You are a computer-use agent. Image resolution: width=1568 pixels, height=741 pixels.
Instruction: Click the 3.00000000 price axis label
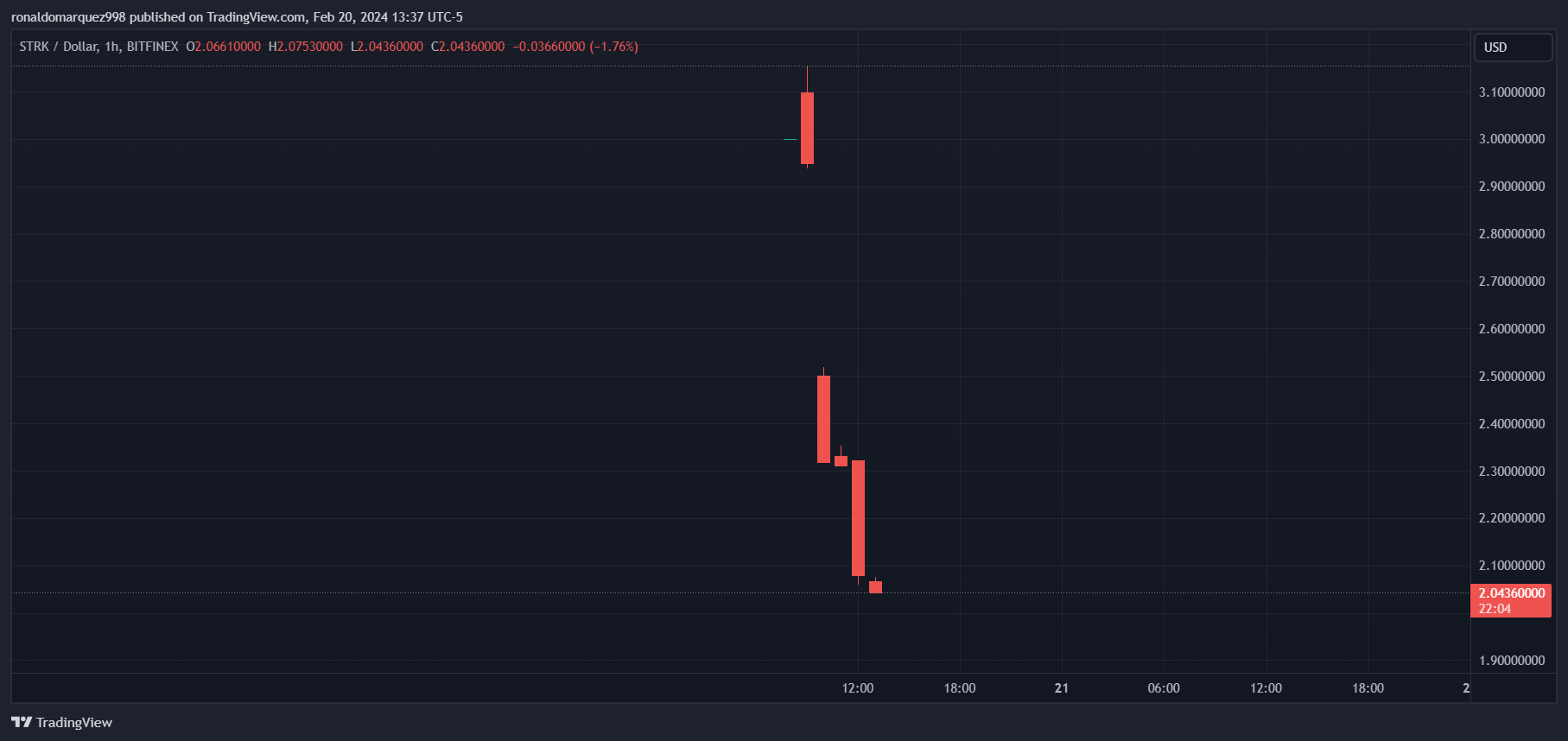coord(1512,139)
